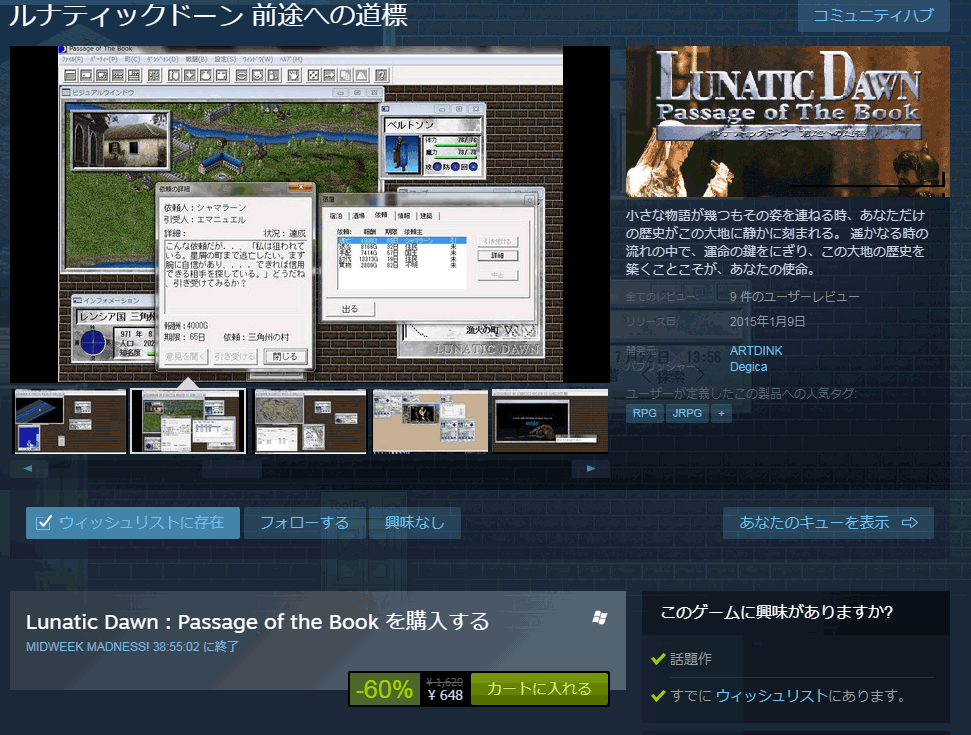Image resolution: width=971 pixels, height=735 pixels.
Task: Click the Windows platform icon in the purchase box
Action: (599, 617)
